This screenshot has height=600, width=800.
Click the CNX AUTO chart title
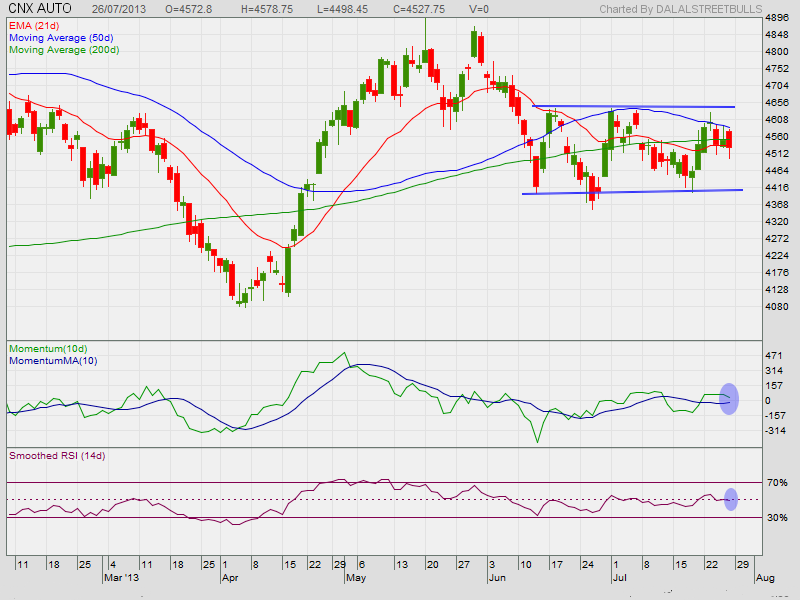pos(40,9)
